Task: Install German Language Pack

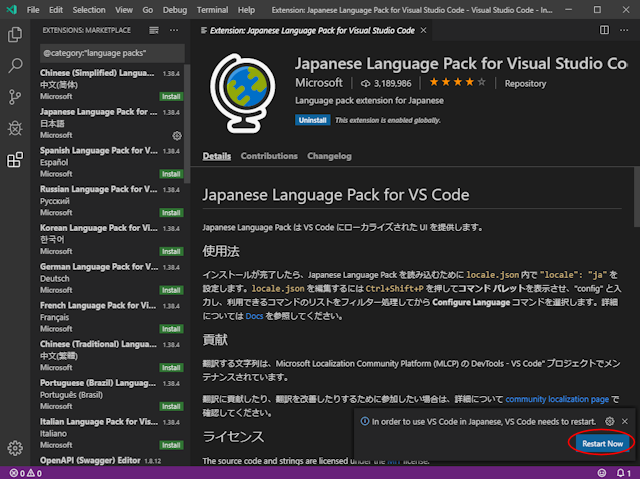Action: click(171, 290)
